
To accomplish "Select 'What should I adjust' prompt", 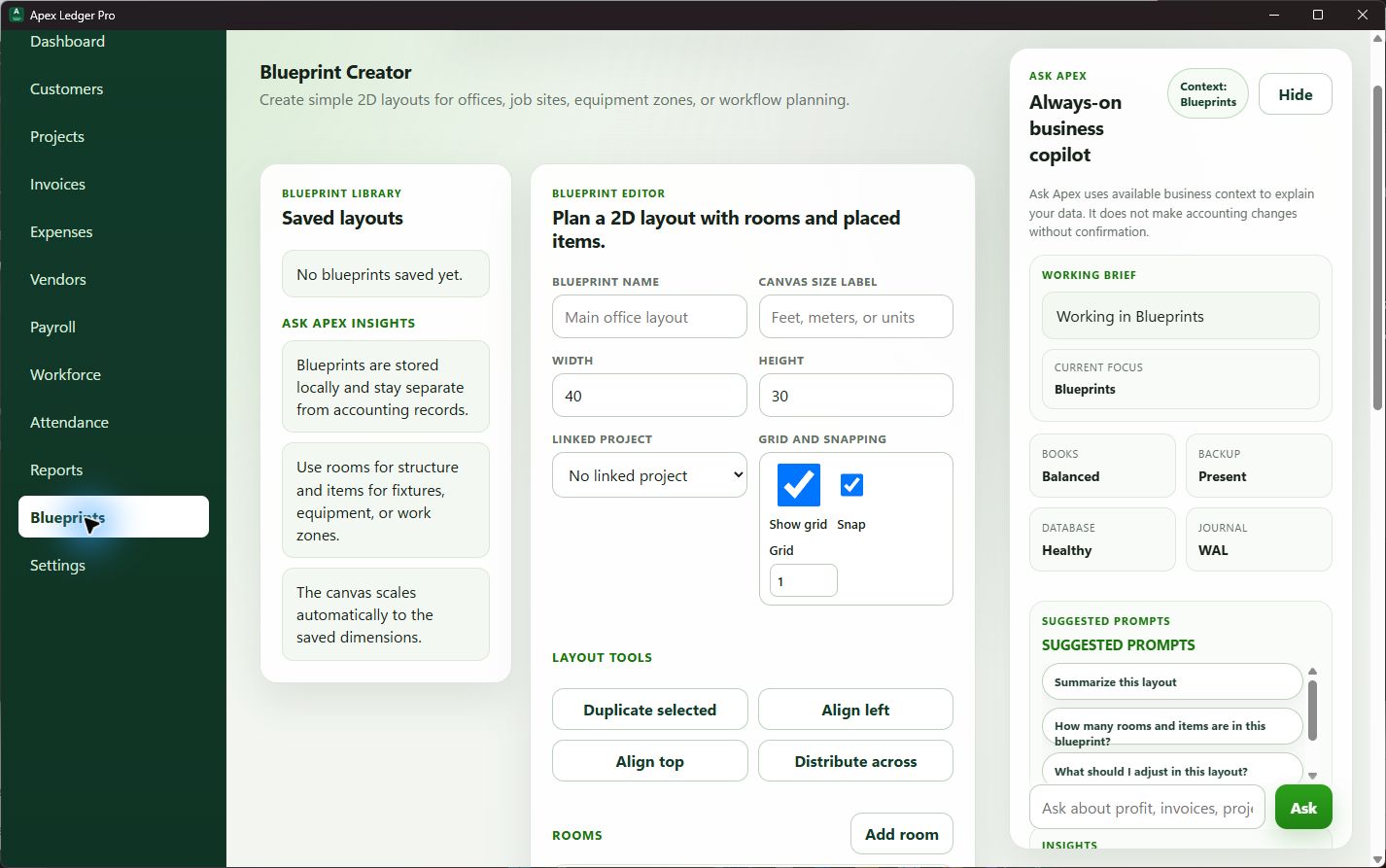I will pos(1172,768).
